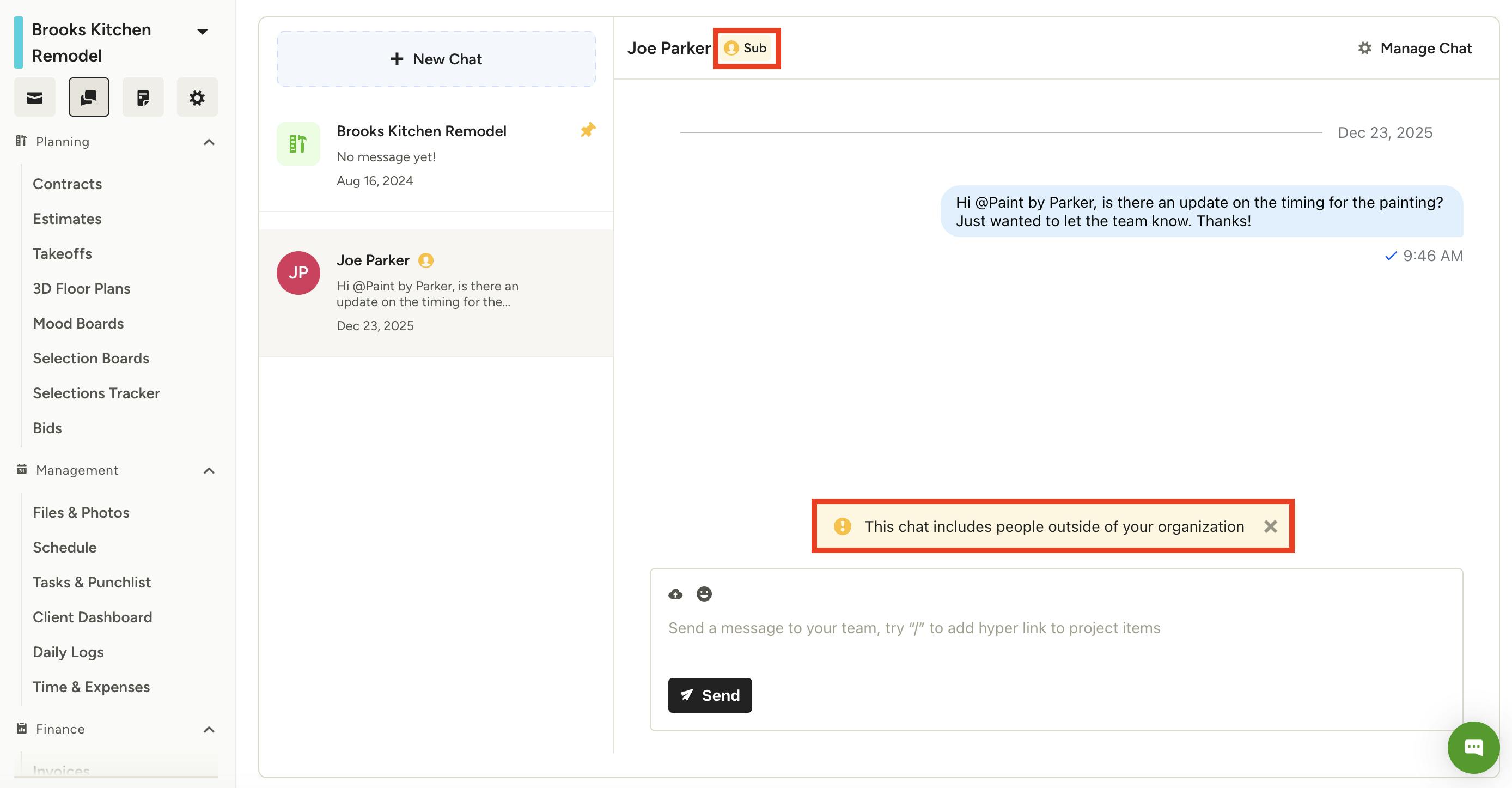Open Manage Chat settings

click(1415, 48)
